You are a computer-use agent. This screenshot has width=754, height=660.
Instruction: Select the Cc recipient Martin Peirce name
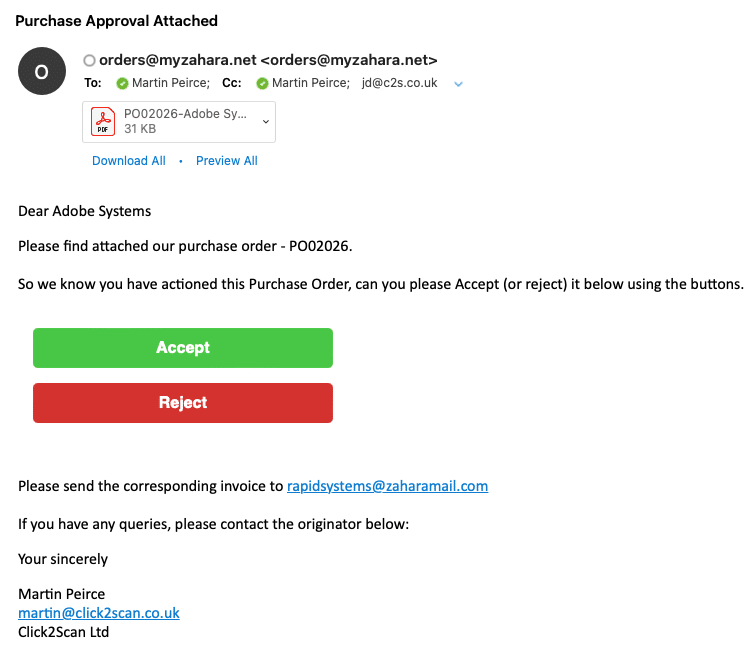point(311,83)
